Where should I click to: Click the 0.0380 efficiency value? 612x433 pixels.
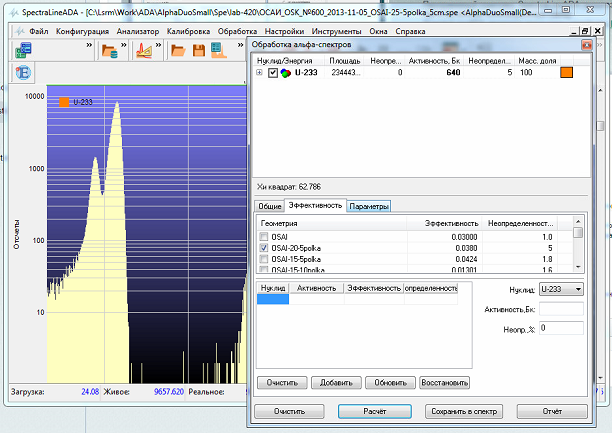tap(466, 248)
